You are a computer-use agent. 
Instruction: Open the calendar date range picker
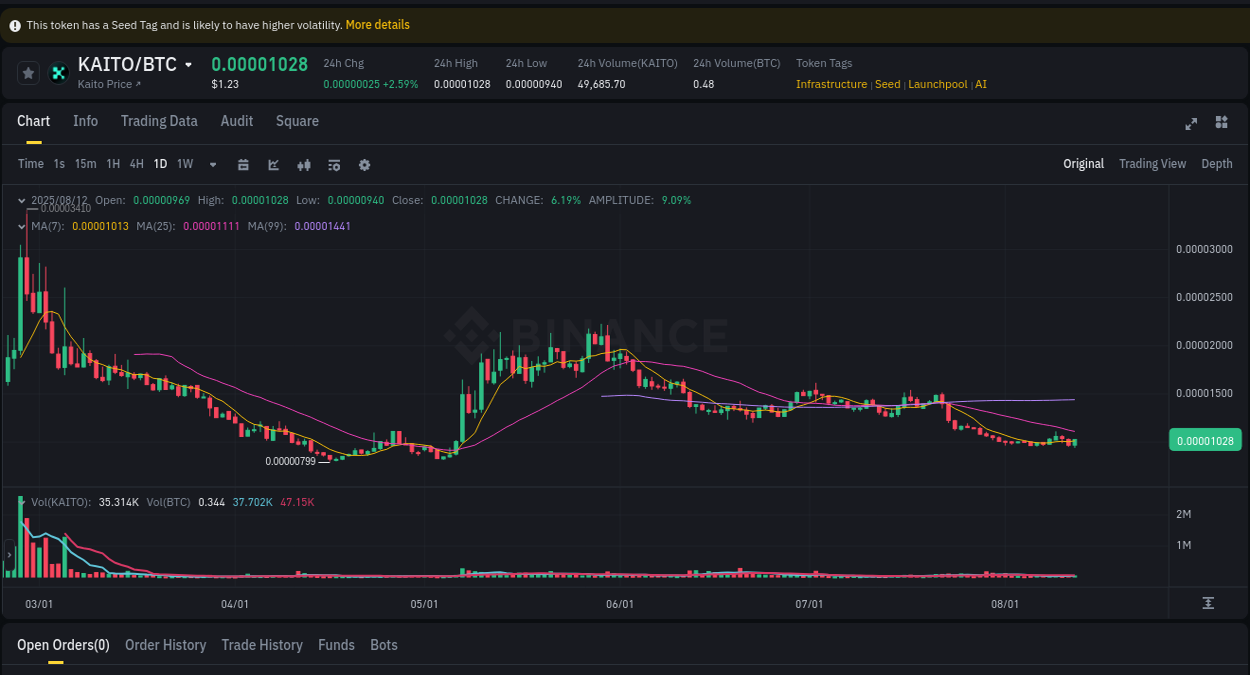[243, 164]
